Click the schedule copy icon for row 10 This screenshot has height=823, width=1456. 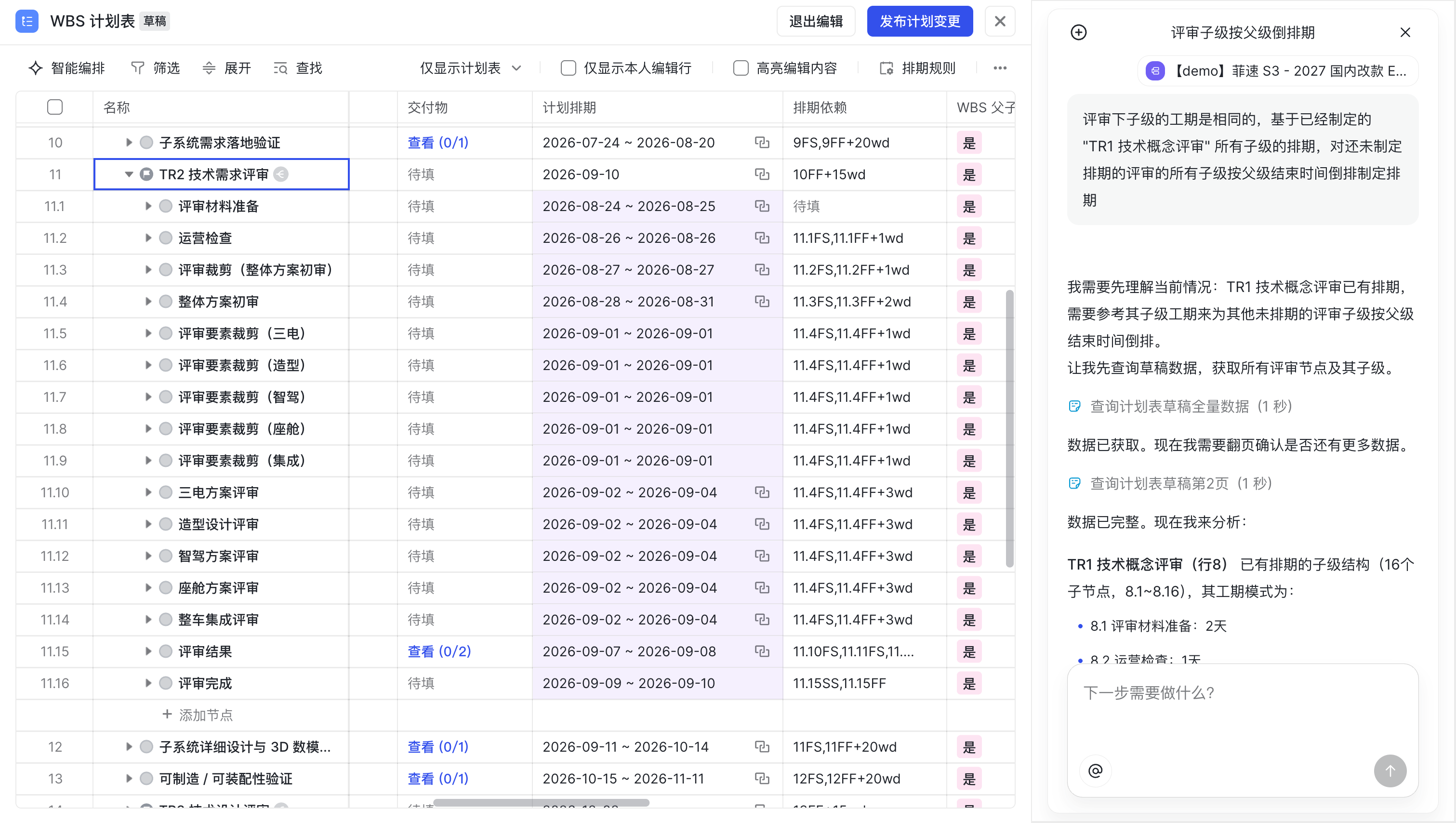click(762, 143)
